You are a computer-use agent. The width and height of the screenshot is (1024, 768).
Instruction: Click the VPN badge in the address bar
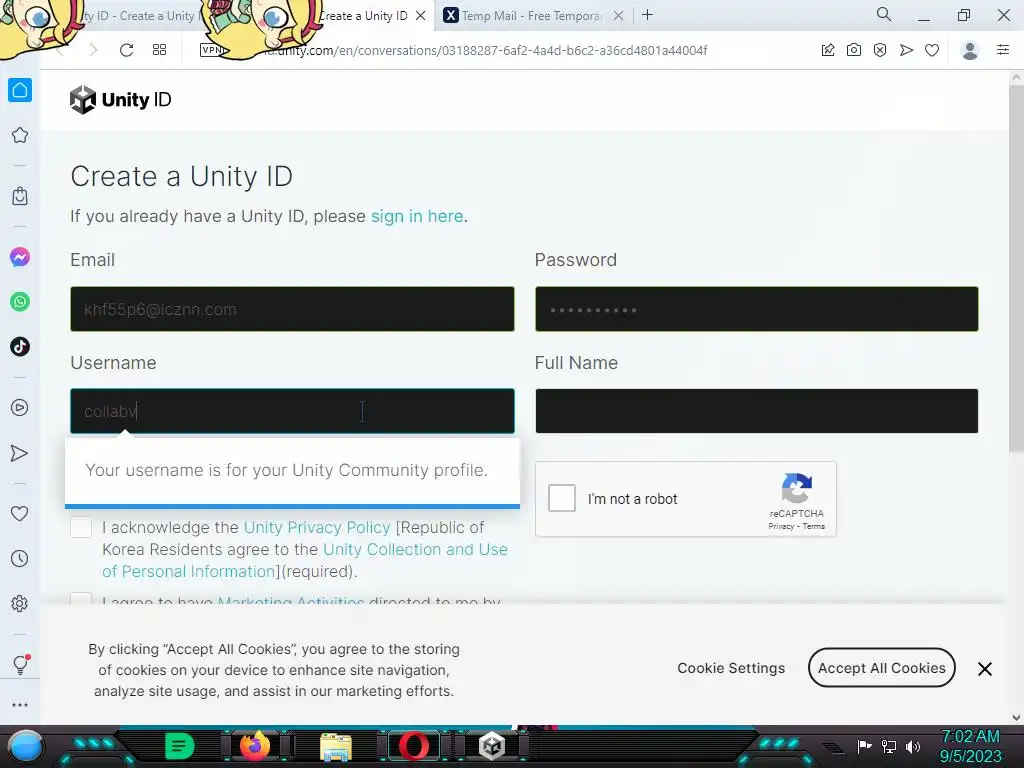click(x=212, y=50)
